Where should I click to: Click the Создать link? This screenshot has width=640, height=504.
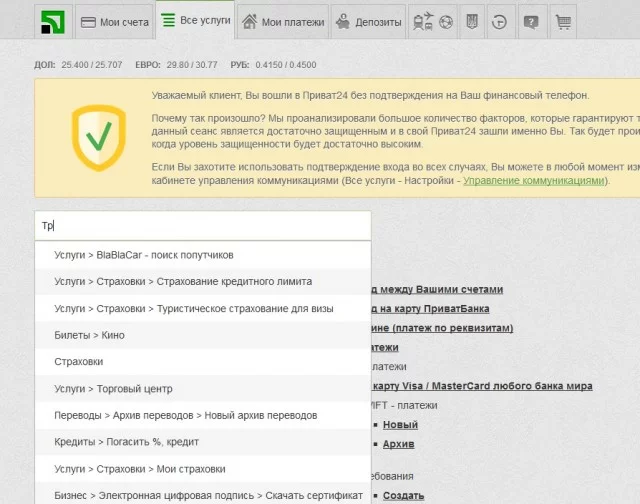pyautogui.click(x=403, y=495)
